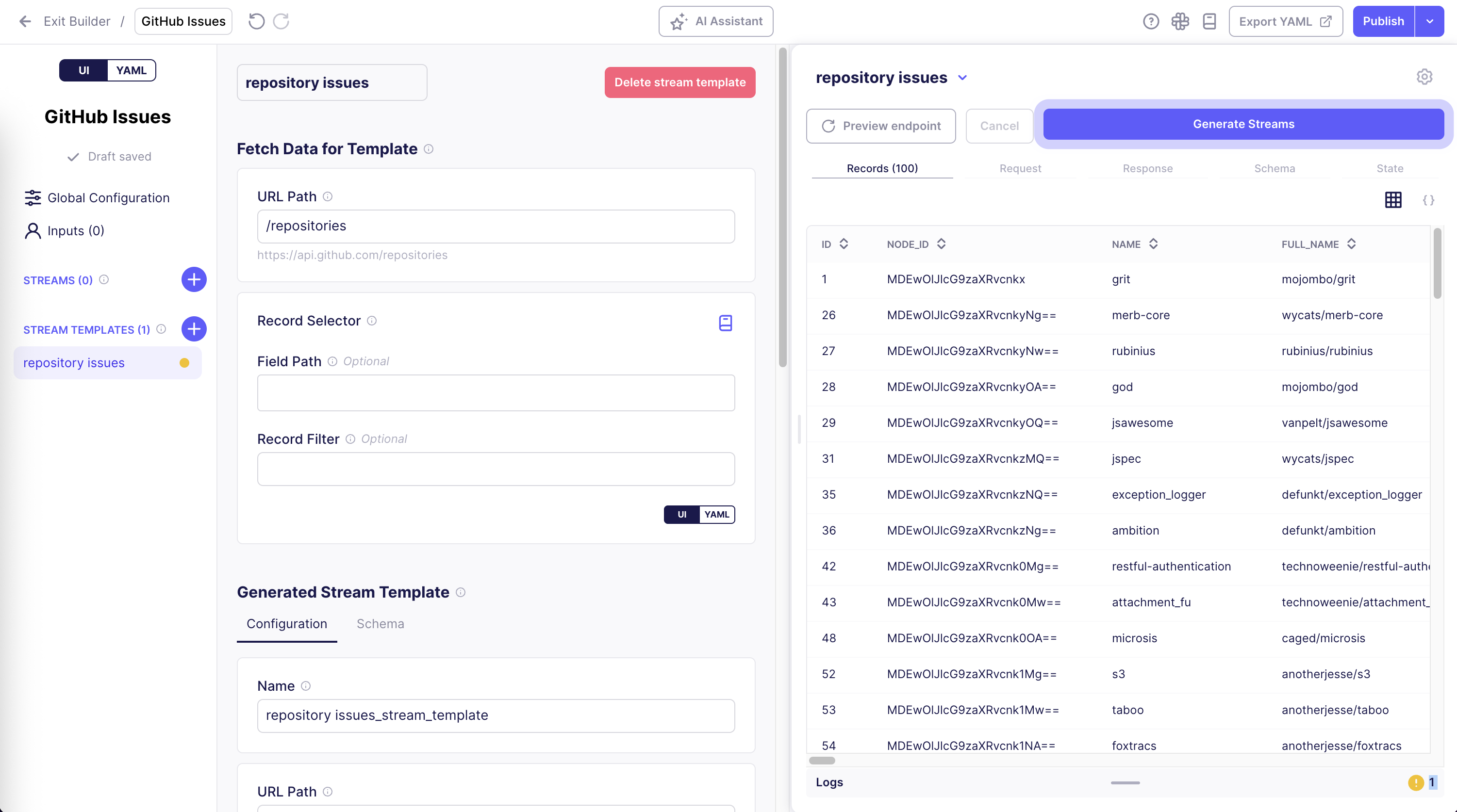Open the Schema tab under Generated Stream Template
1457x812 pixels.
(x=380, y=624)
